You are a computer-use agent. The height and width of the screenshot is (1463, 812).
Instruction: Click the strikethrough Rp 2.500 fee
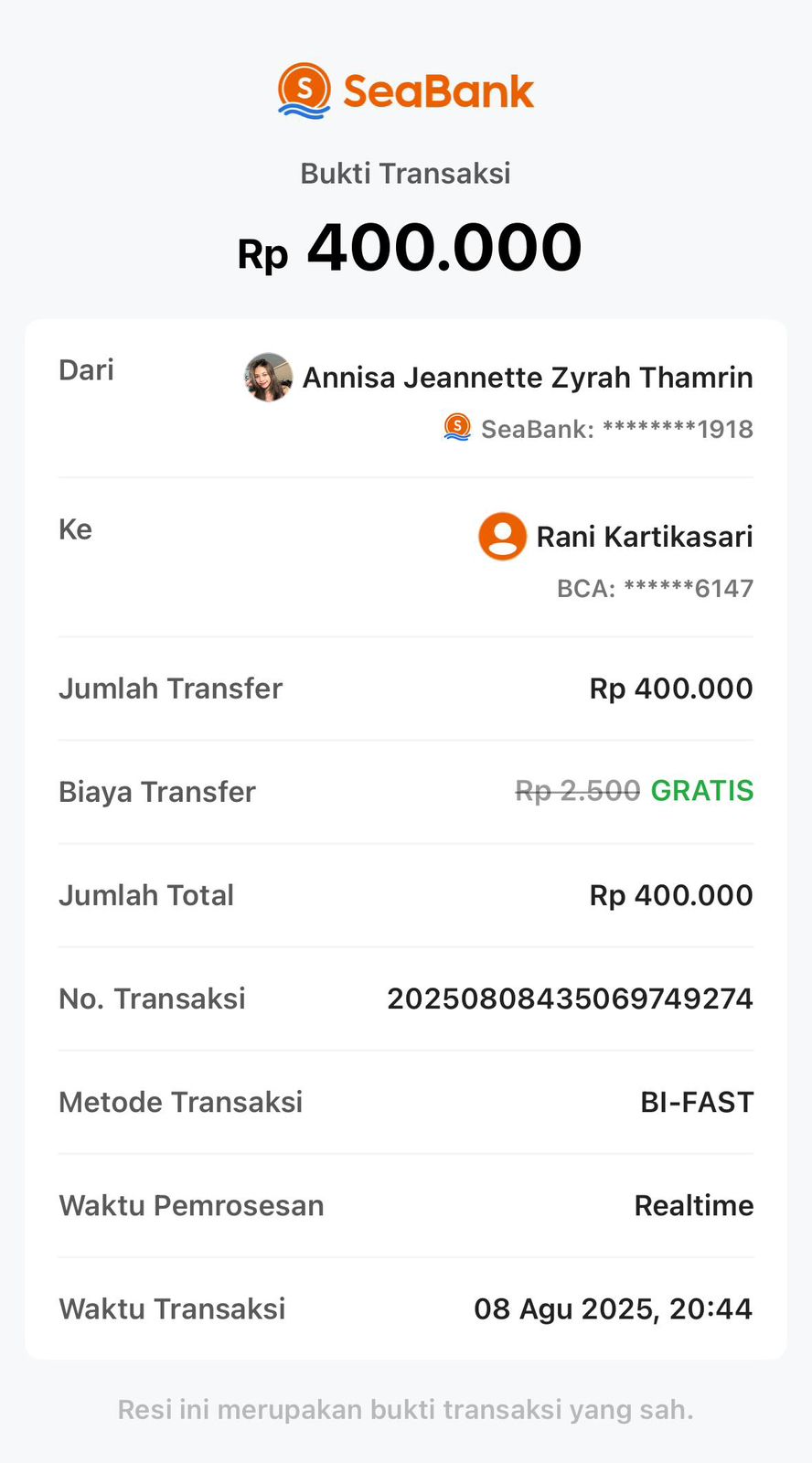click(x=577, y=791)
